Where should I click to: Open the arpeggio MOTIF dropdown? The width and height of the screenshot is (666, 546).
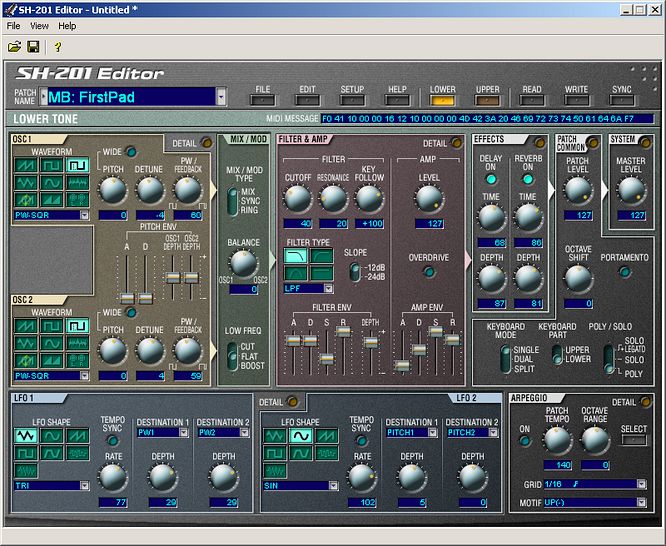click(641, 503)
